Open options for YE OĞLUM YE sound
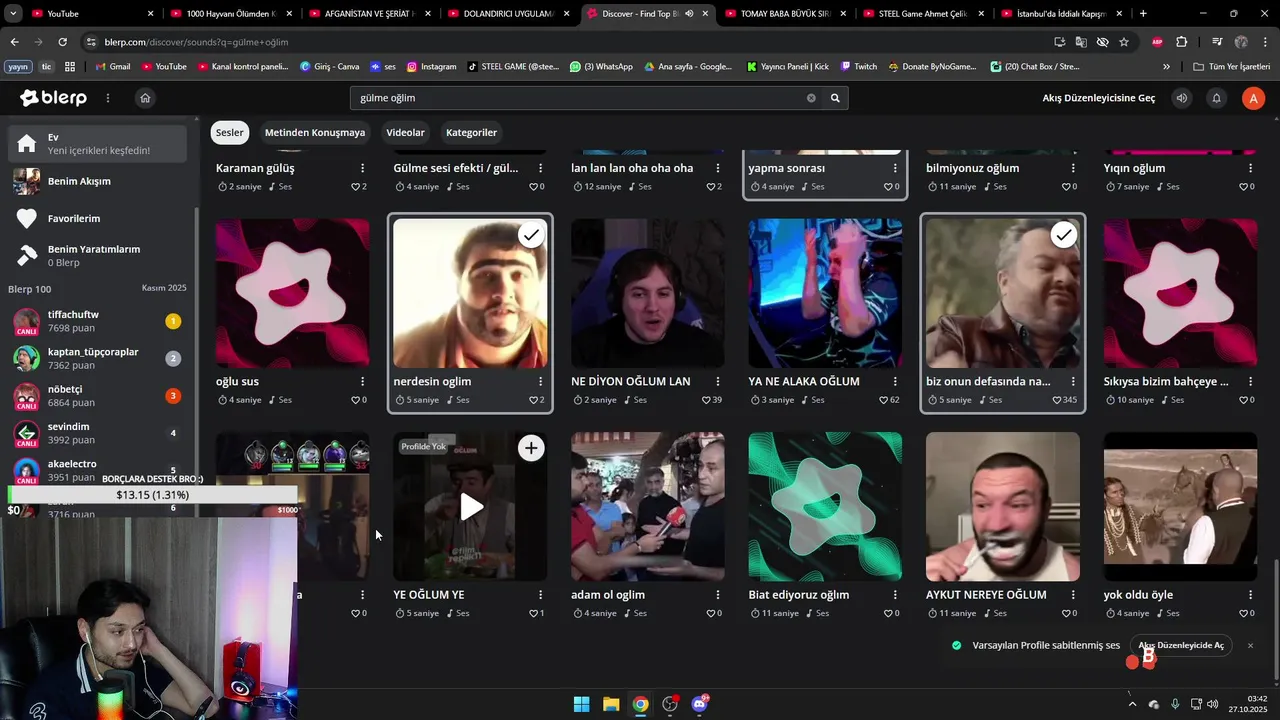The width and height of the screenshot is (1280, 720). click(x=540, y=594)
